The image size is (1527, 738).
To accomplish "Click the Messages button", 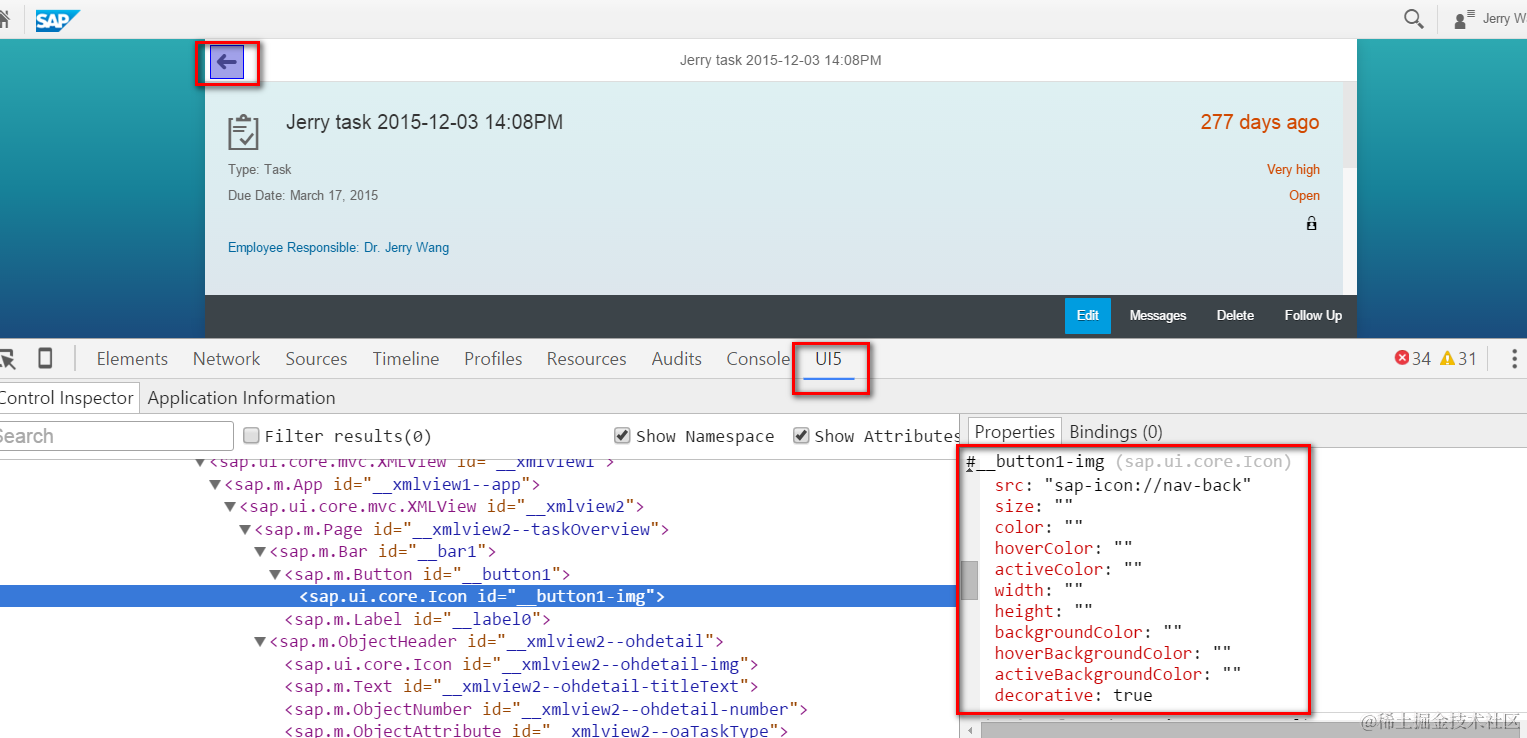I will (x=1158, y=315).
